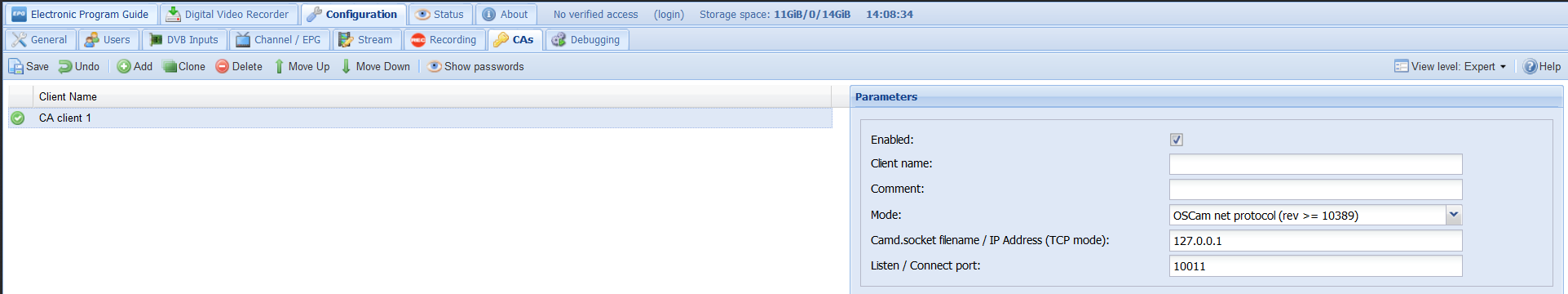This screenshot has height=294, width=1568.
Task: Open the Electronic Program Guide tab
Action: tap(81, 15)
